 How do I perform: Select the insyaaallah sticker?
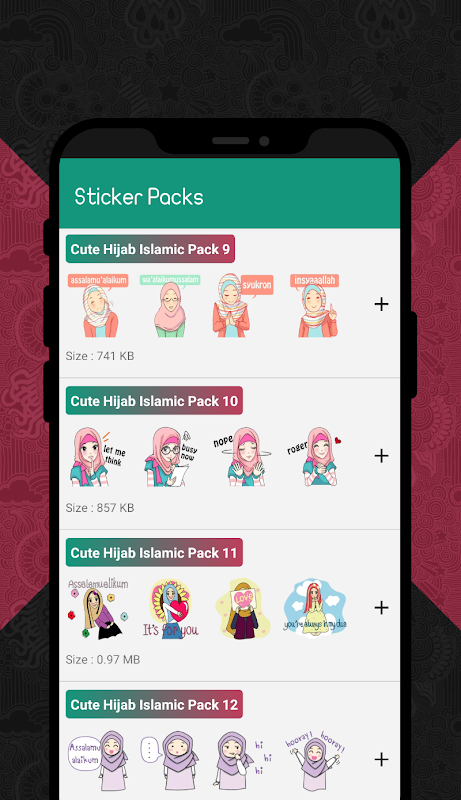[x=315, y=305]
